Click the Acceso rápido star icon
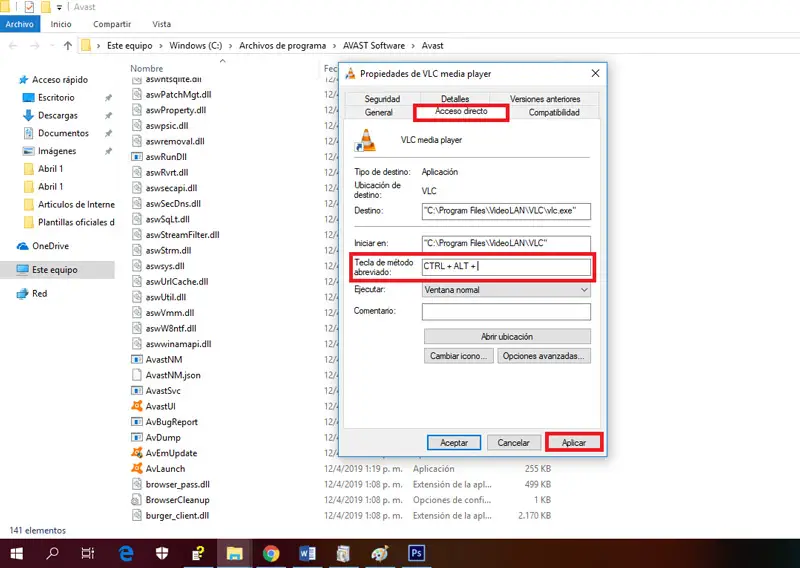 click(x=23, y=80)
